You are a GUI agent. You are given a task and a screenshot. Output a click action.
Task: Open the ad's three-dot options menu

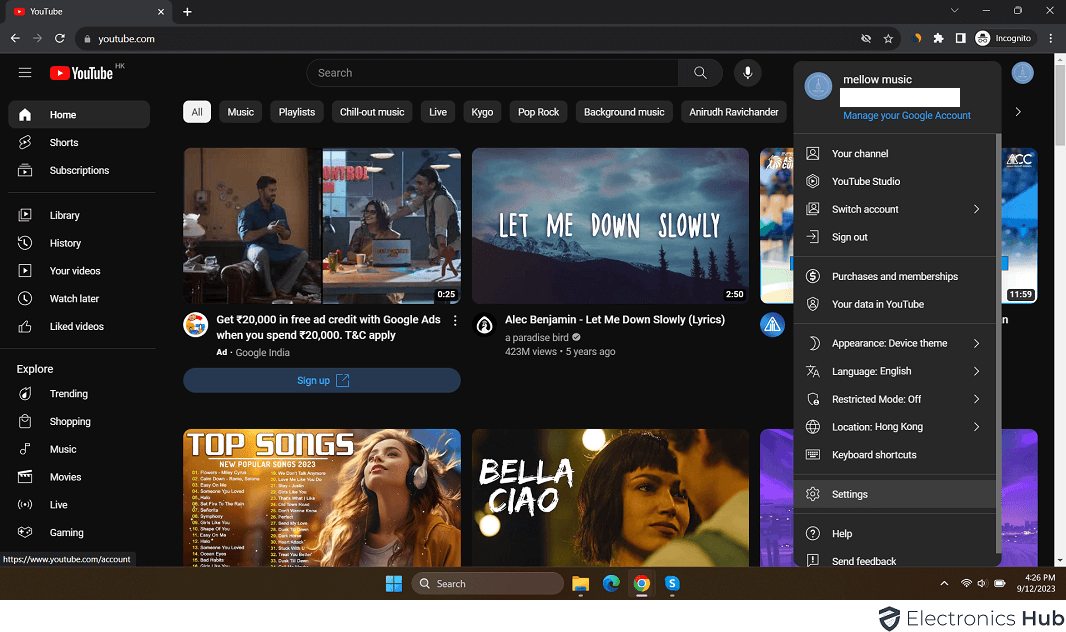pos(455,321)
